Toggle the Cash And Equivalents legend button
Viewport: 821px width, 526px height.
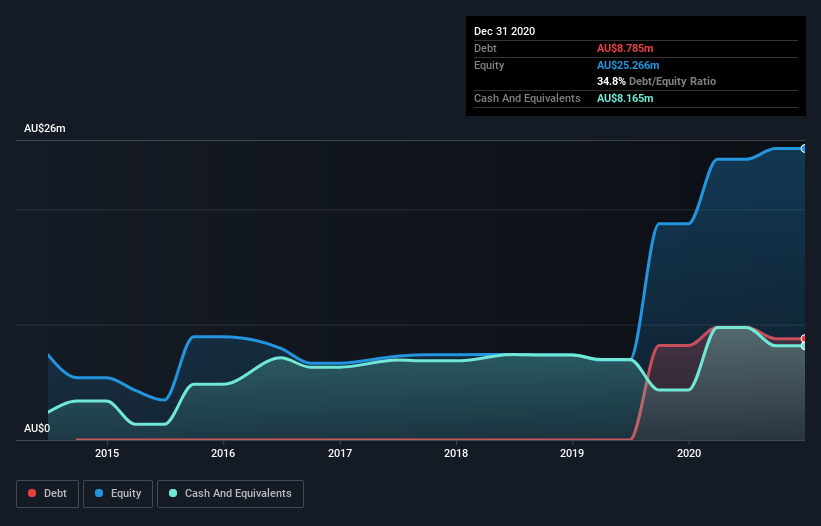pos(230,494)
